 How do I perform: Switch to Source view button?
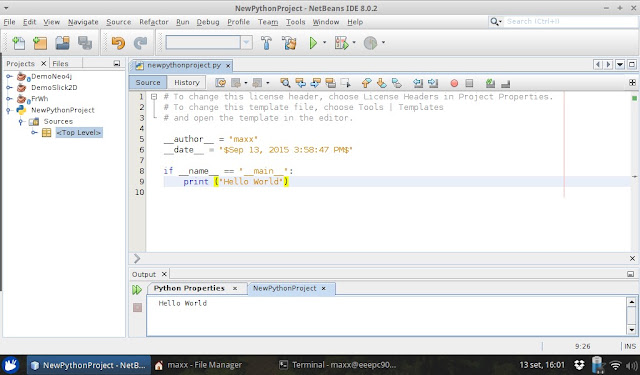pos(148,82)
